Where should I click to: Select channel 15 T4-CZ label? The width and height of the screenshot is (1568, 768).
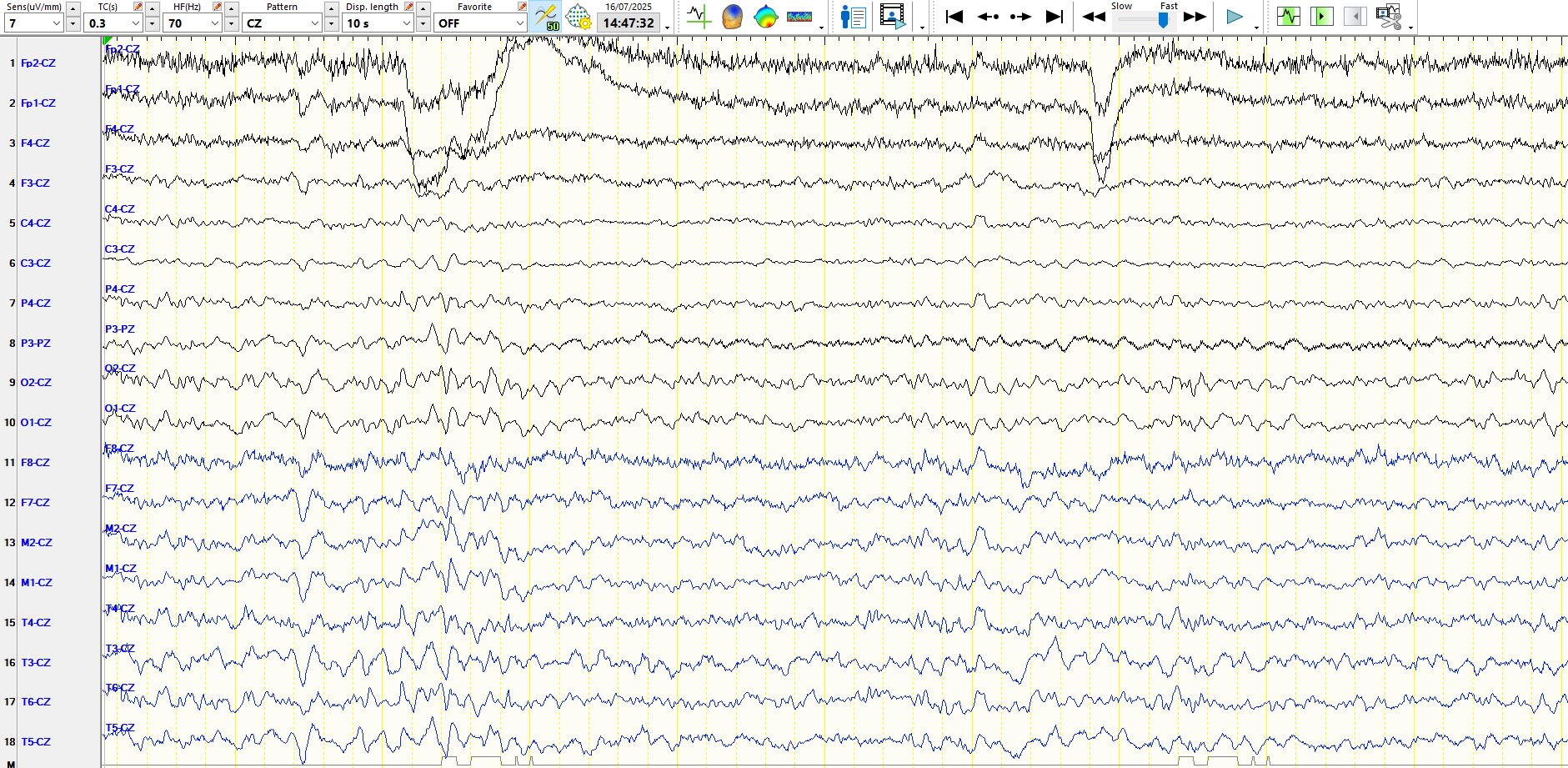(x=36, y=623)
